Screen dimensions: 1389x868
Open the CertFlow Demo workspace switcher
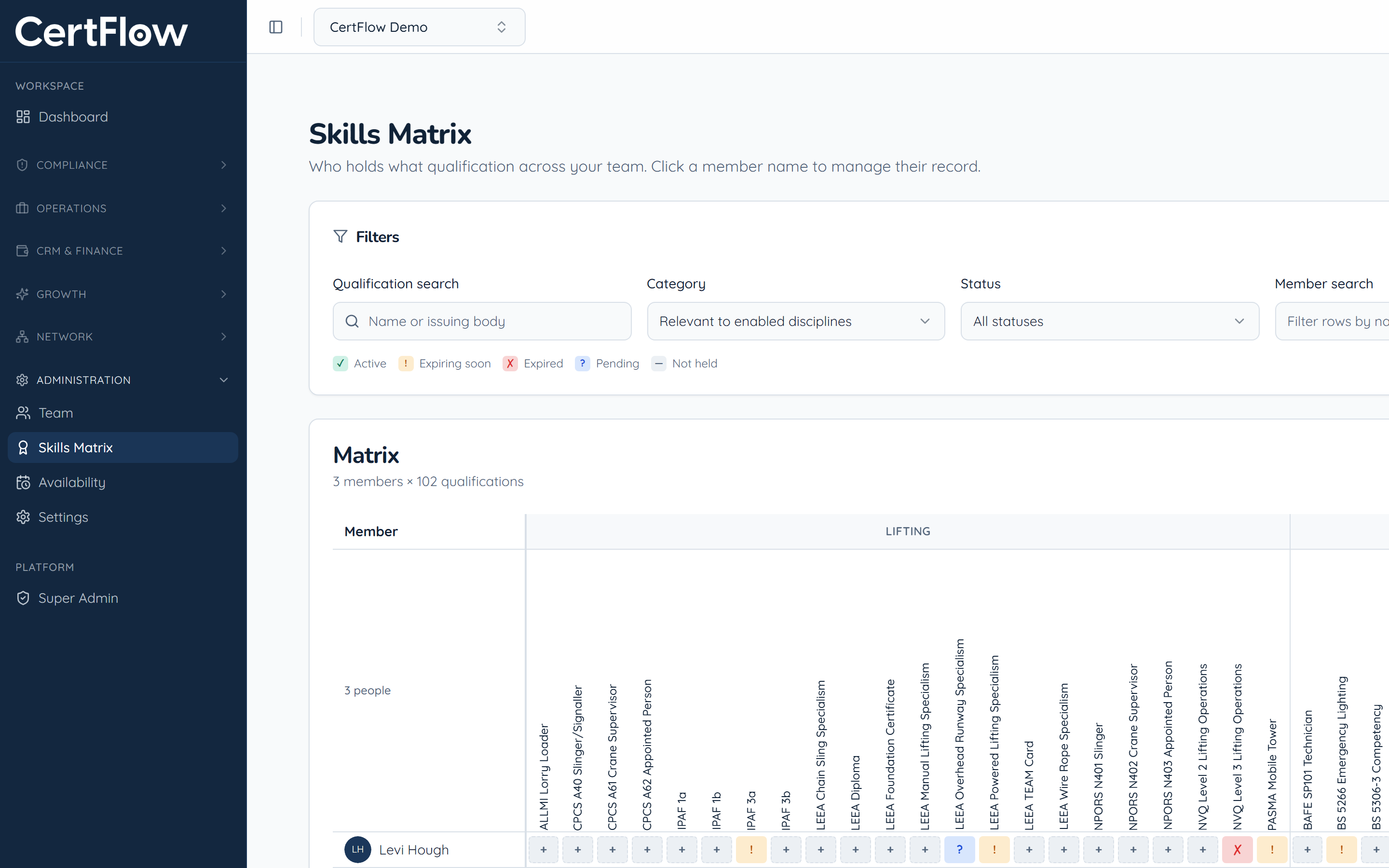(419, 27)
